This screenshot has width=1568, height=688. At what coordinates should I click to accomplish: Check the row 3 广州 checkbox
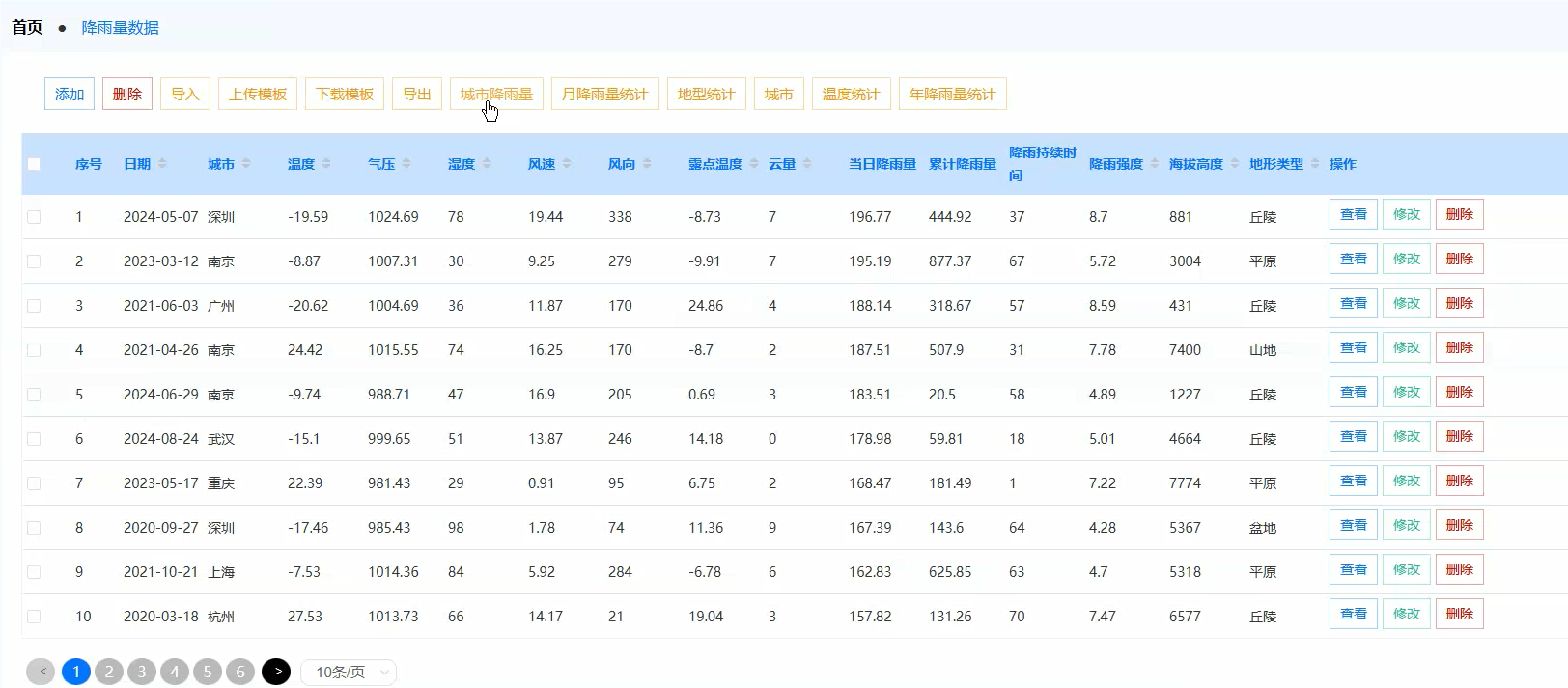(x=34, y=306)
